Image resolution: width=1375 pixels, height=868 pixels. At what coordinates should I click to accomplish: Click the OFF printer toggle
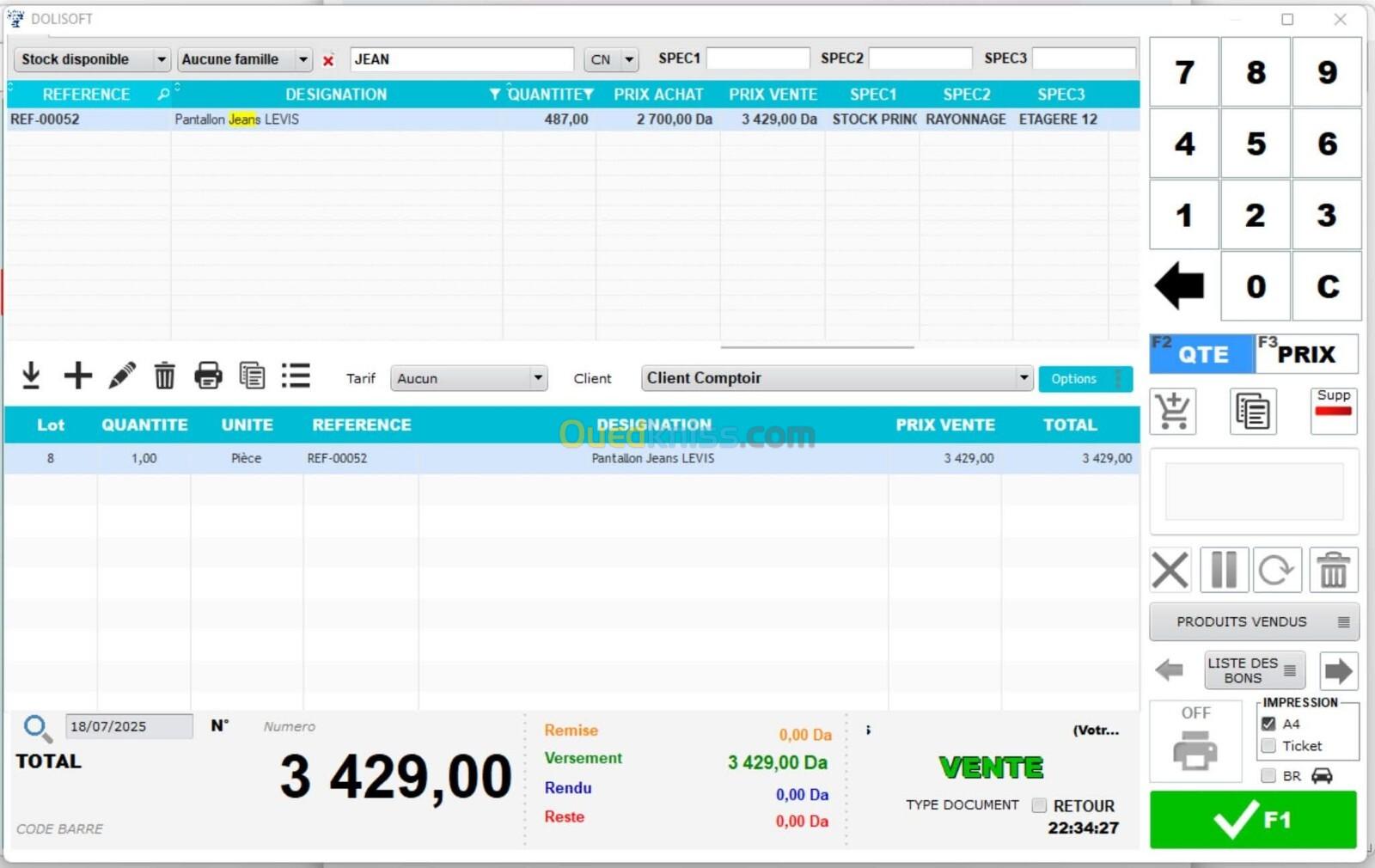click(1195, 740)
